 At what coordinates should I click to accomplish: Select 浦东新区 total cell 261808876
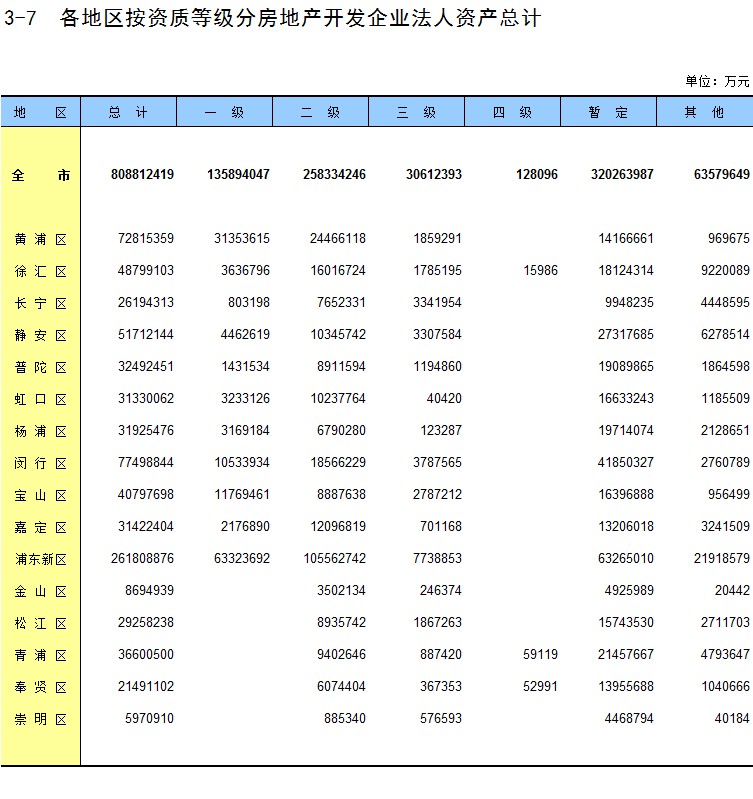coord(142,559)
